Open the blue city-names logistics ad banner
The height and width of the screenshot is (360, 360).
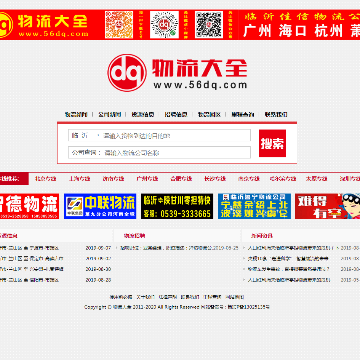[254, 206]
